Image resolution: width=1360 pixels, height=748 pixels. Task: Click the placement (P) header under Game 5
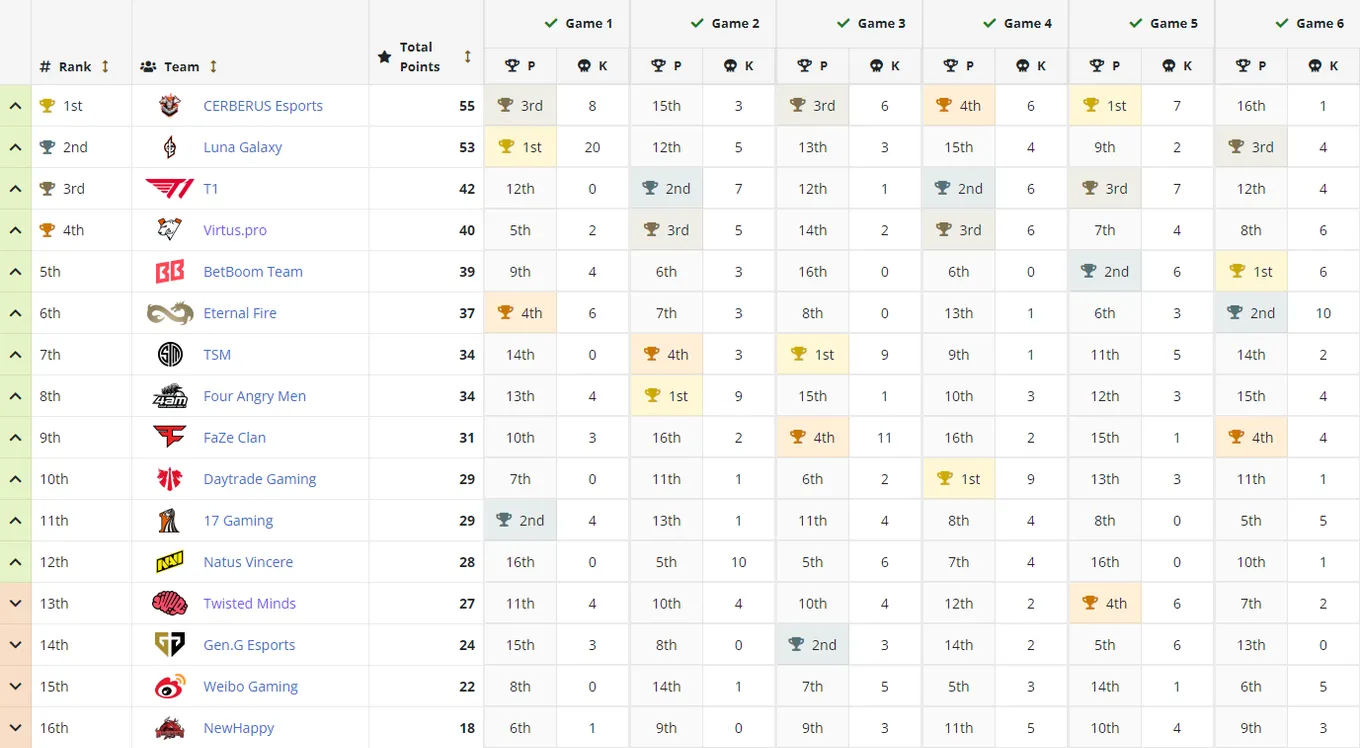1105,65
